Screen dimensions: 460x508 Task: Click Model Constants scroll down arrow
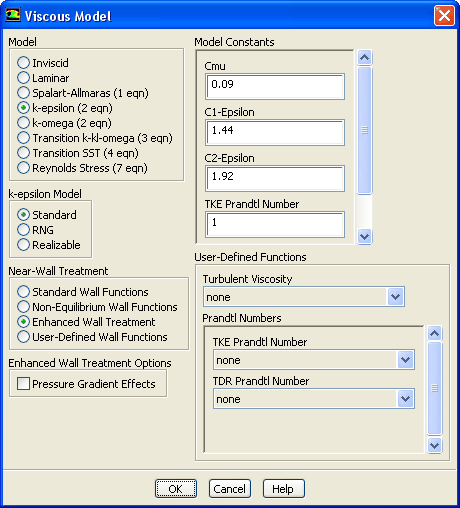pos(364,237)
